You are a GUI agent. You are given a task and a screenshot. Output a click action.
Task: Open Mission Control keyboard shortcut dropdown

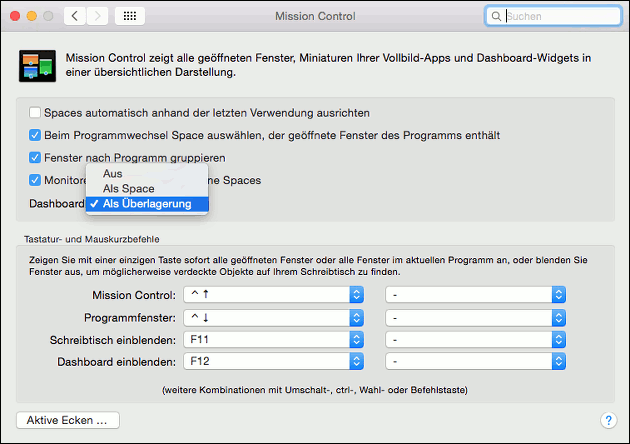pyautogui.click(x=274, y=295)
